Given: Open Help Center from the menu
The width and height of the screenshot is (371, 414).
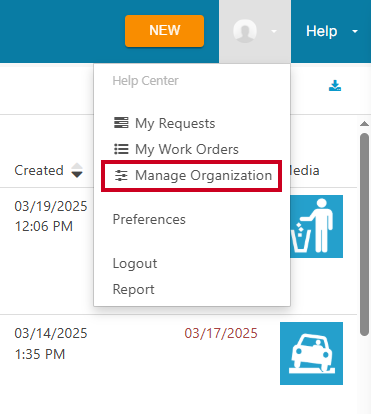Looking at the screenshot, I should click(x=145, y=81).
